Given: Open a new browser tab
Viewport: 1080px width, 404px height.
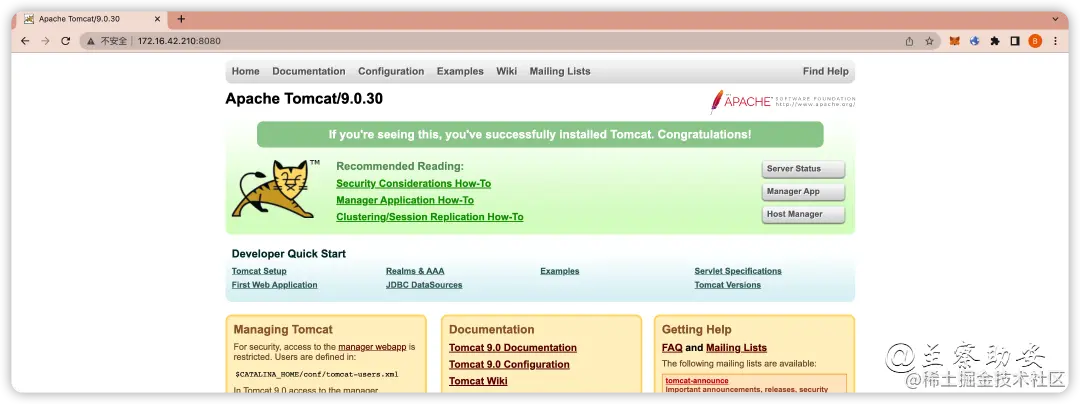Looking at the screenshot, I should pos(181,19).
